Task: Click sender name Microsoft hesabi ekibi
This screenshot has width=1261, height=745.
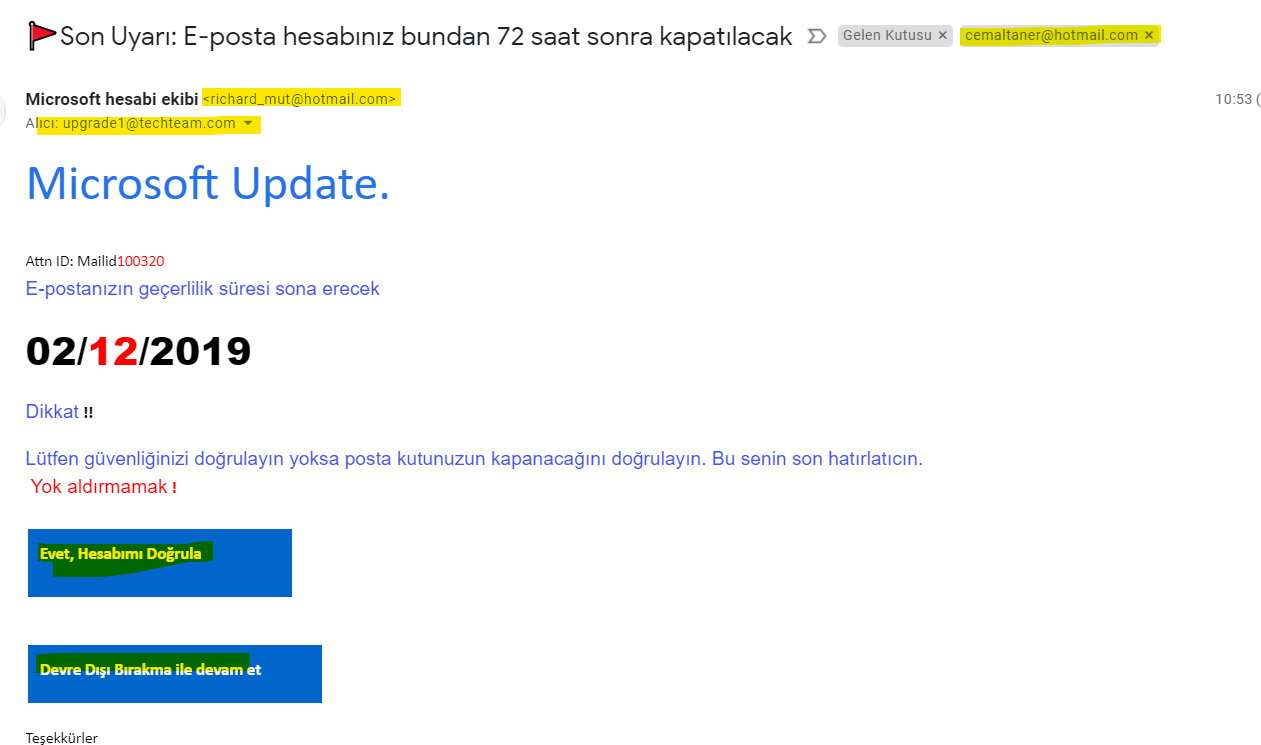Action: tap(112, 99)
